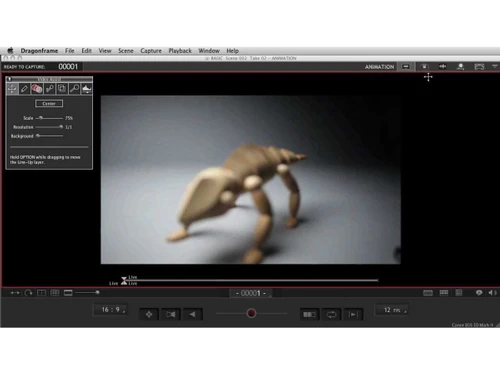The image size is (500, 375).
Task: Select the overlapping layers tool
Action: click(x=62, y=89)
